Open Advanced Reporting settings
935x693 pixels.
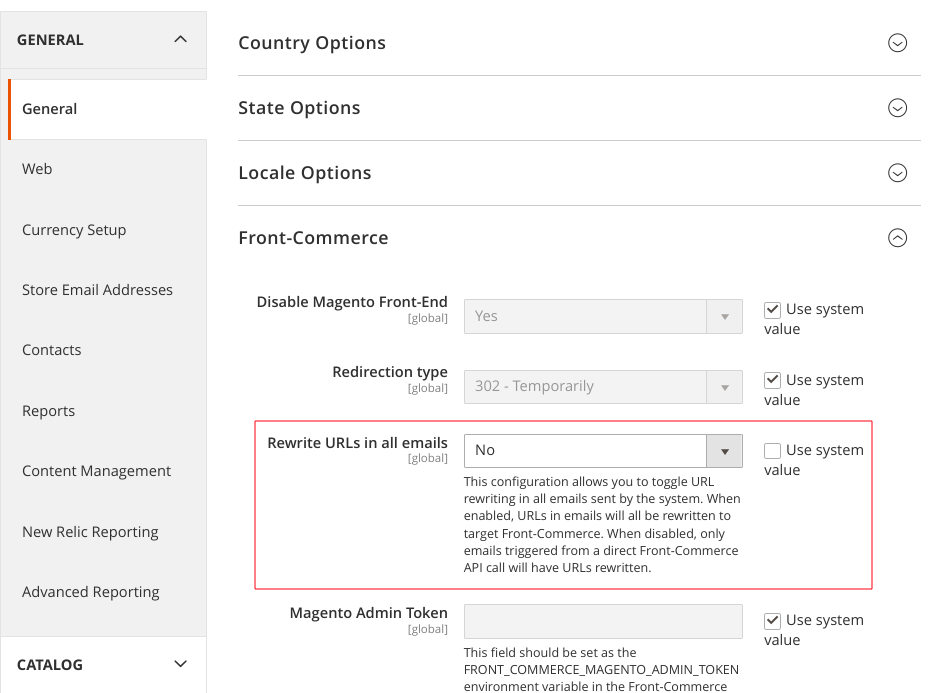coord(91,592)
